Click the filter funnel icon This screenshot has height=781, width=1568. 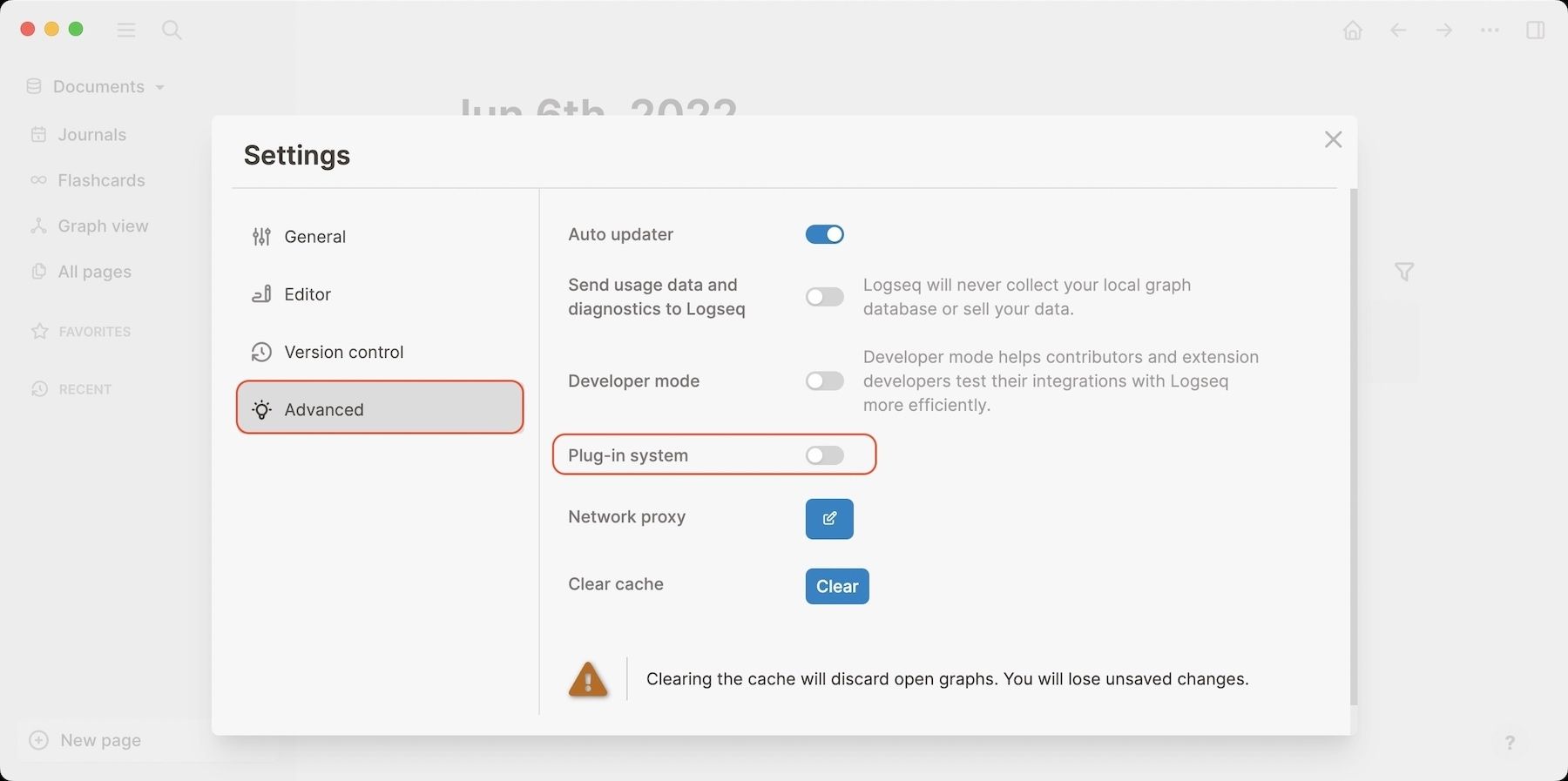point(1403,273)
